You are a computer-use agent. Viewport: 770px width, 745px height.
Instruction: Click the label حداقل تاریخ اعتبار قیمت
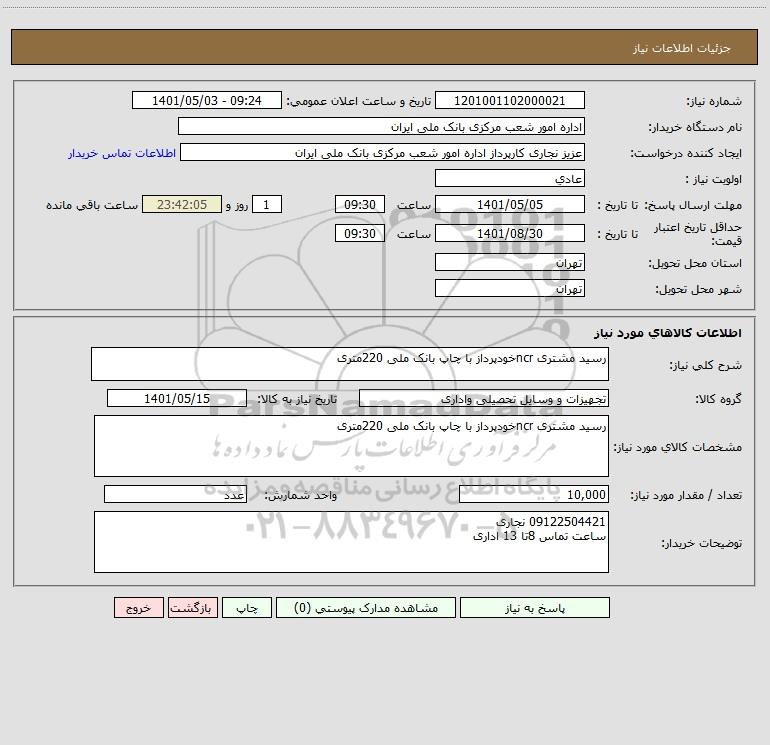click(698, 234)
